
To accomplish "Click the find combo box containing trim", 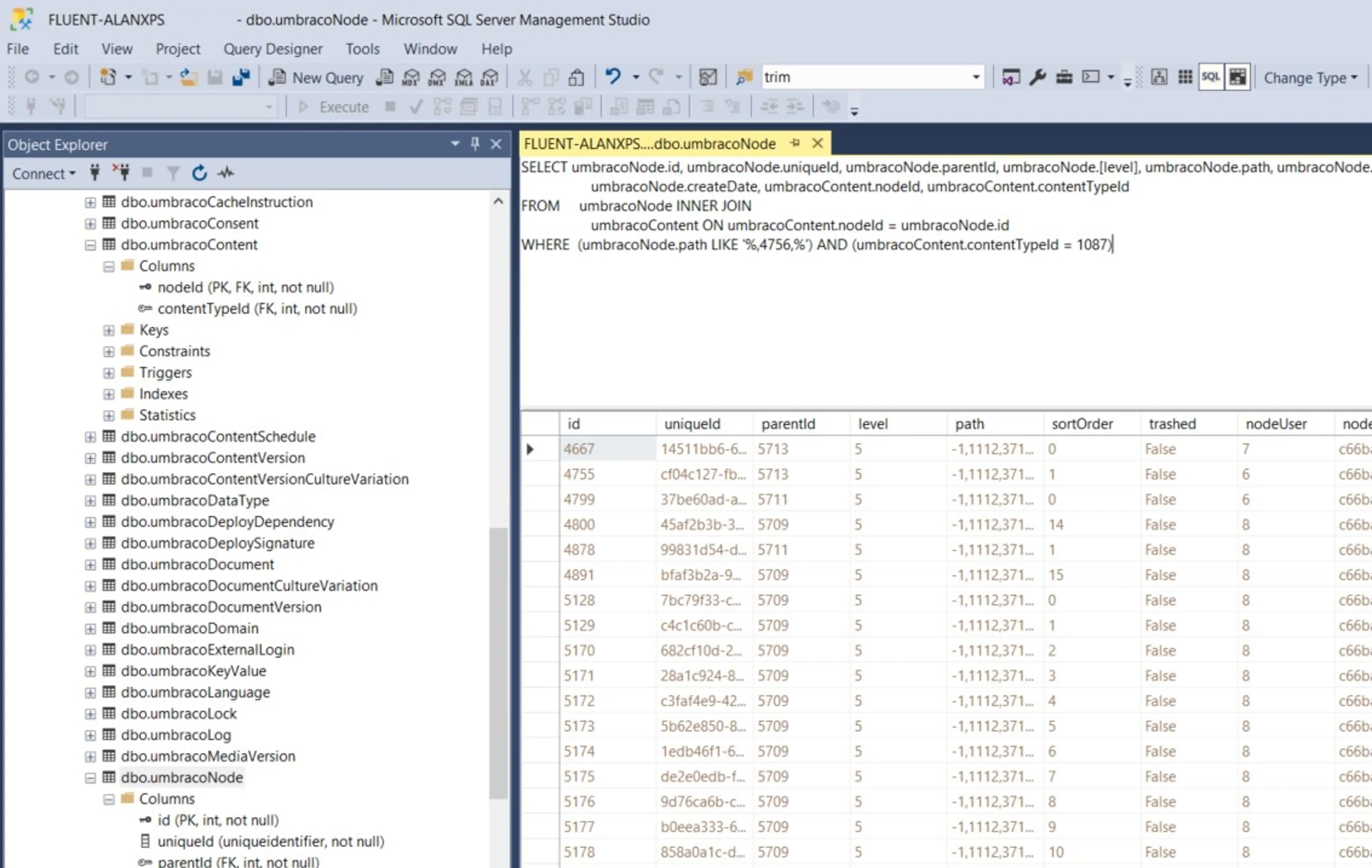I will 866,78.
